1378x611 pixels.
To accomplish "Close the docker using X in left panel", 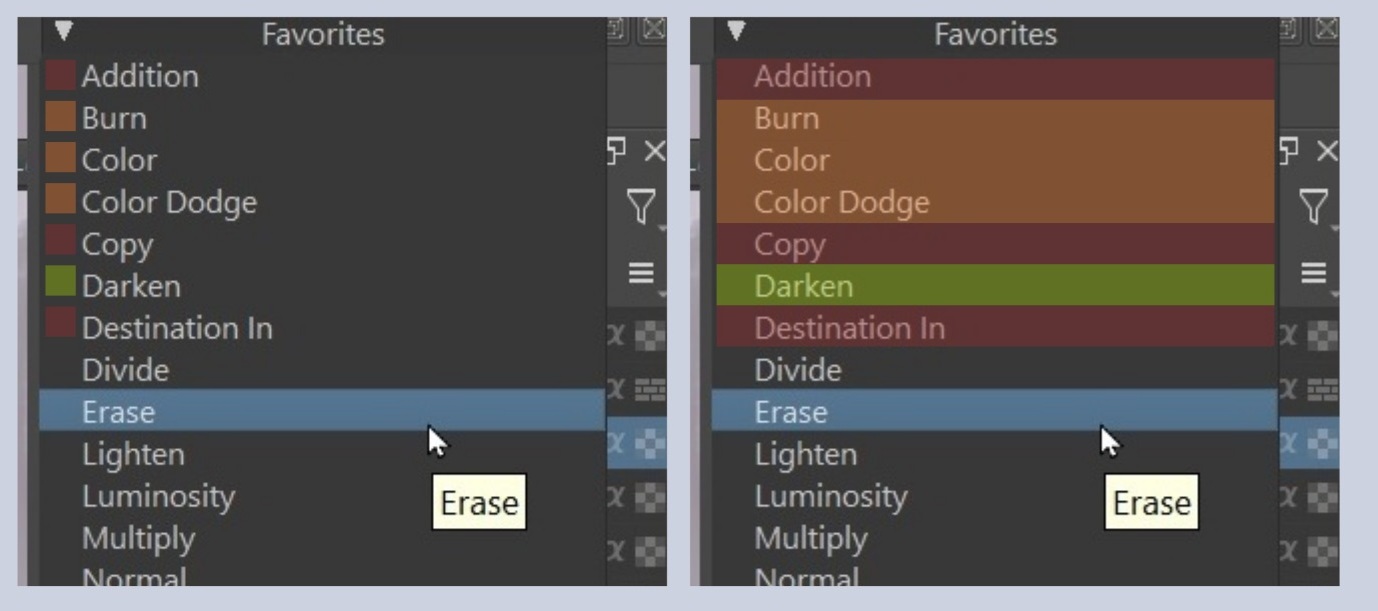I will (654, 152).
